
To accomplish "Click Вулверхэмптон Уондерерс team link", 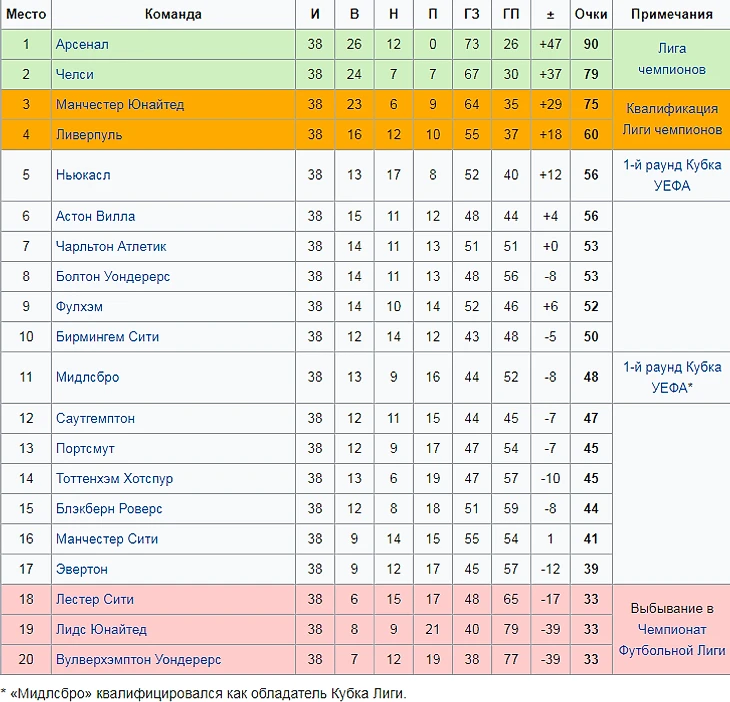I will pyautogui.click(x=138, y=660).
